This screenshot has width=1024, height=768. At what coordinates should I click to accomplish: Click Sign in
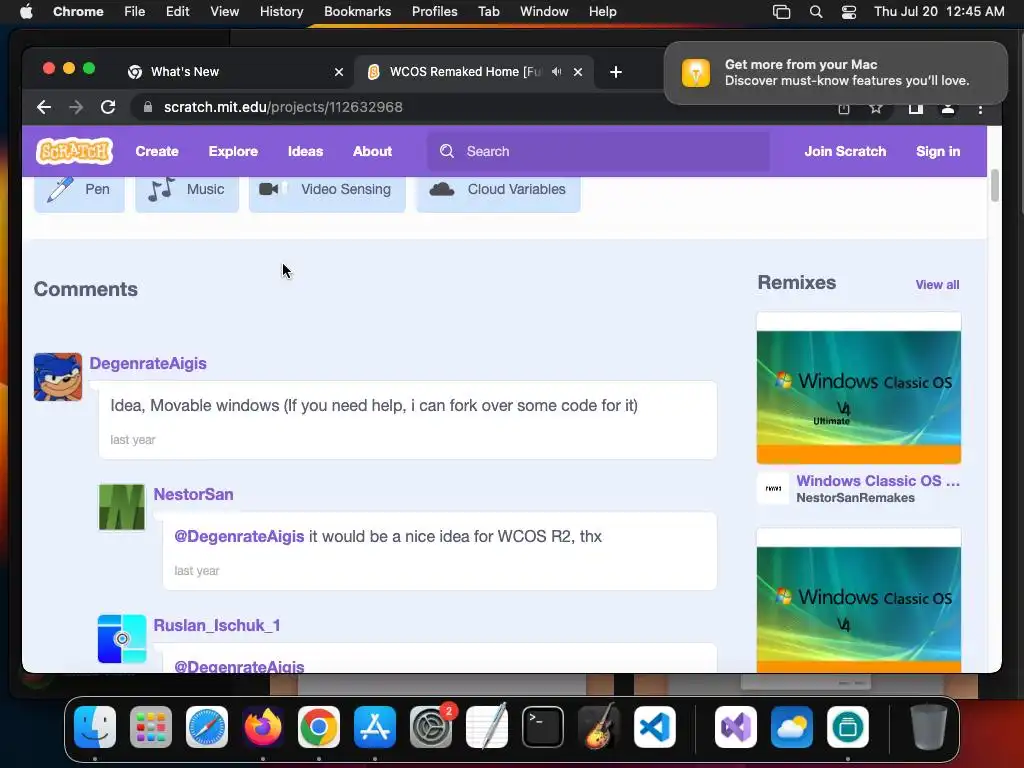(938, 151)
